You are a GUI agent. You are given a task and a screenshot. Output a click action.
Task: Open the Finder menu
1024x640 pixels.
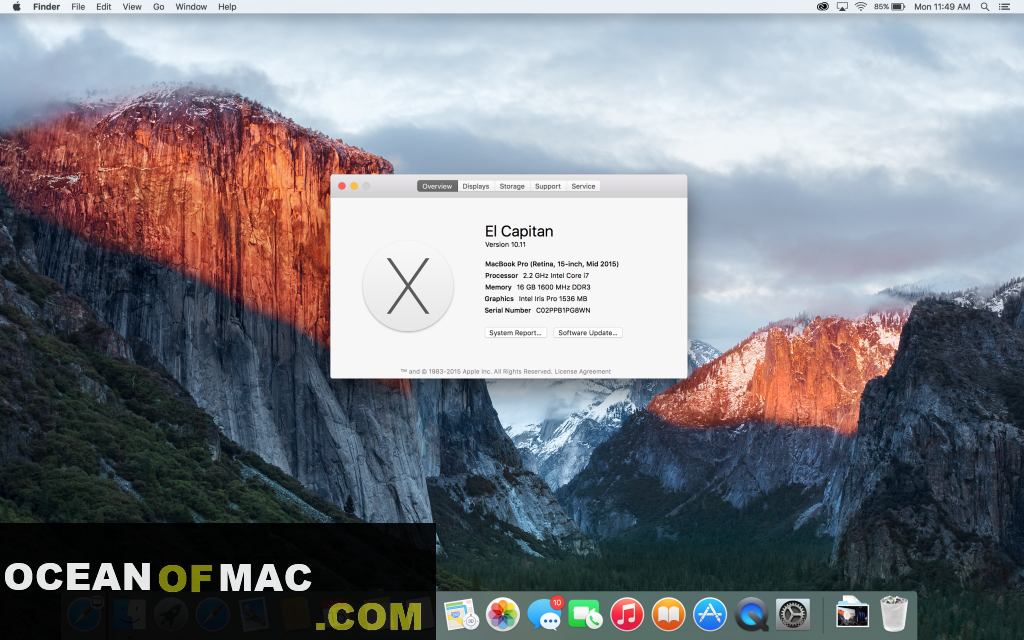(x=46, y=7)
